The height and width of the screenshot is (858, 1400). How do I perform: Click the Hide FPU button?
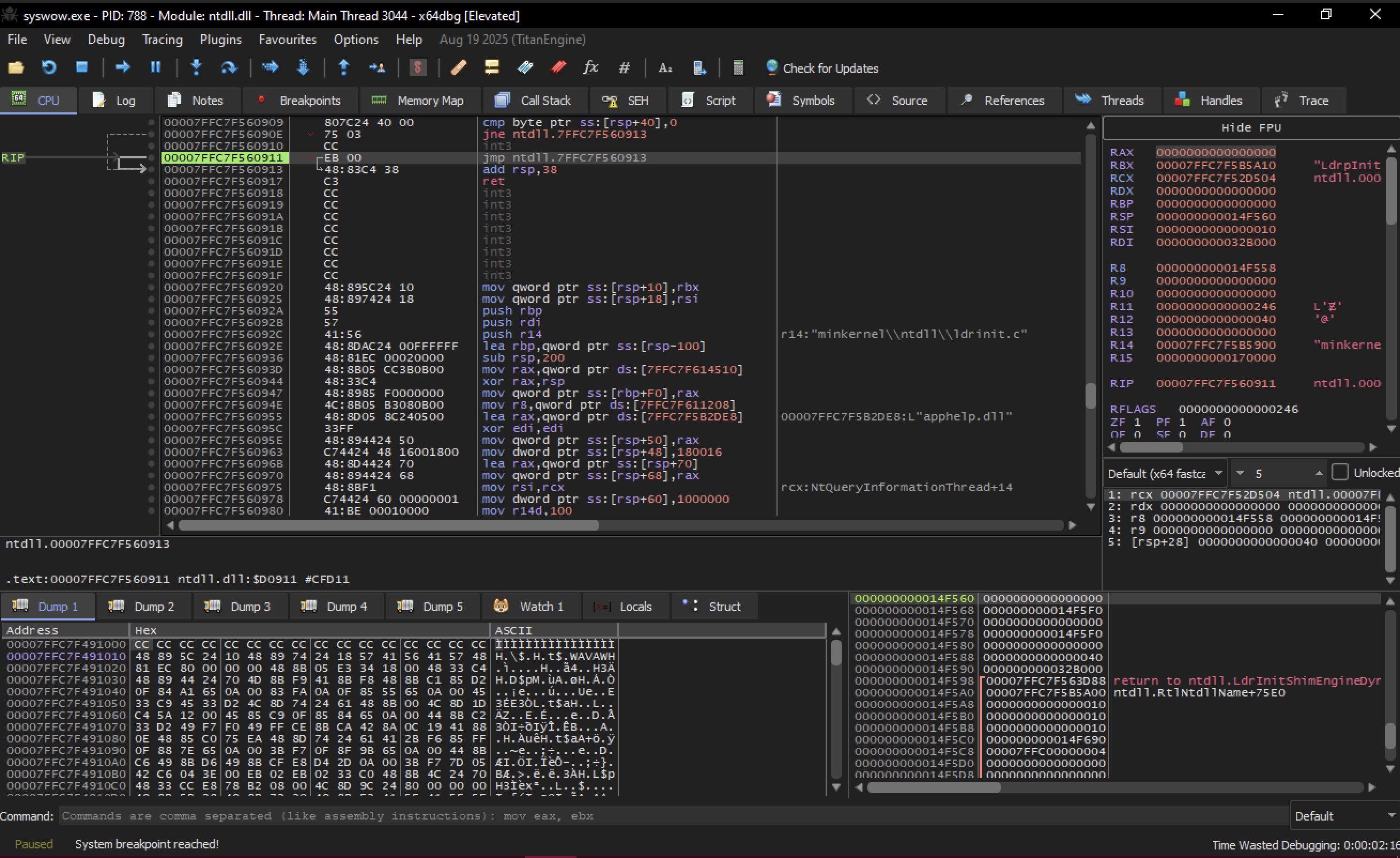pos(1251,128)
